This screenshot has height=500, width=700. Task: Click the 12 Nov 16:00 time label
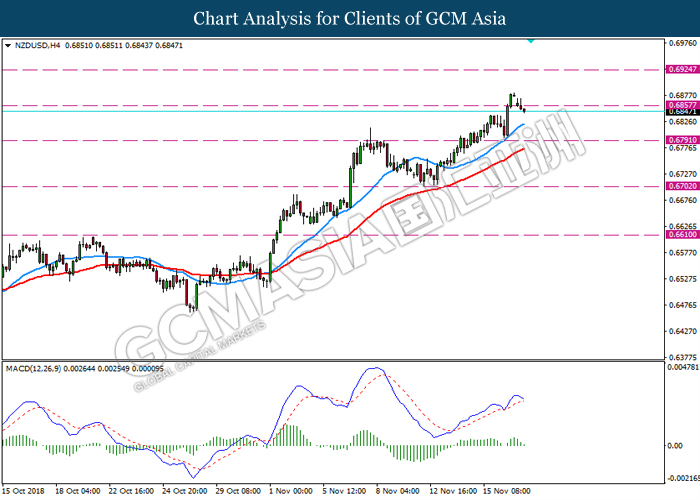click(x=453, y=491)
